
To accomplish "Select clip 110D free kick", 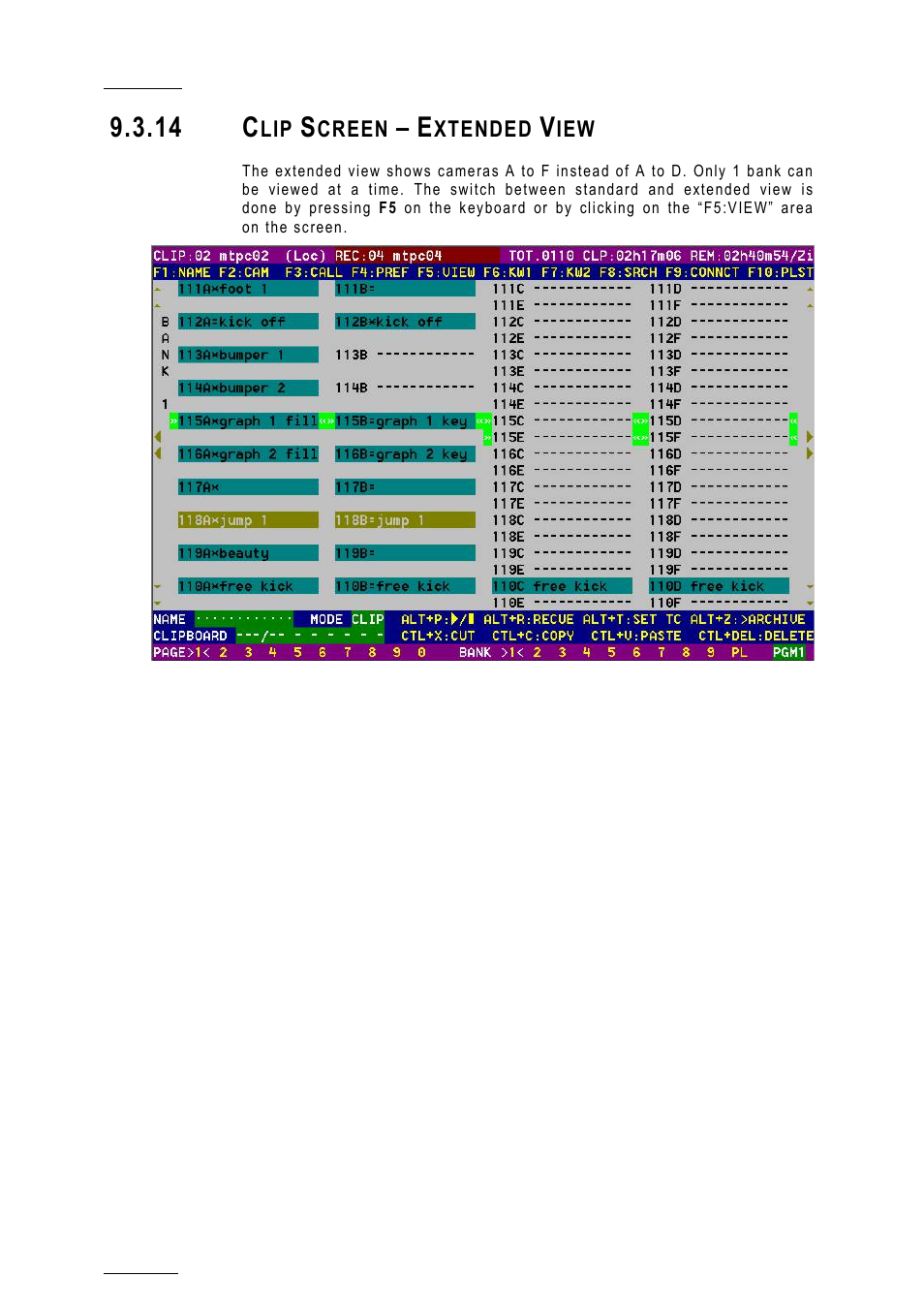I will point(719,586).
